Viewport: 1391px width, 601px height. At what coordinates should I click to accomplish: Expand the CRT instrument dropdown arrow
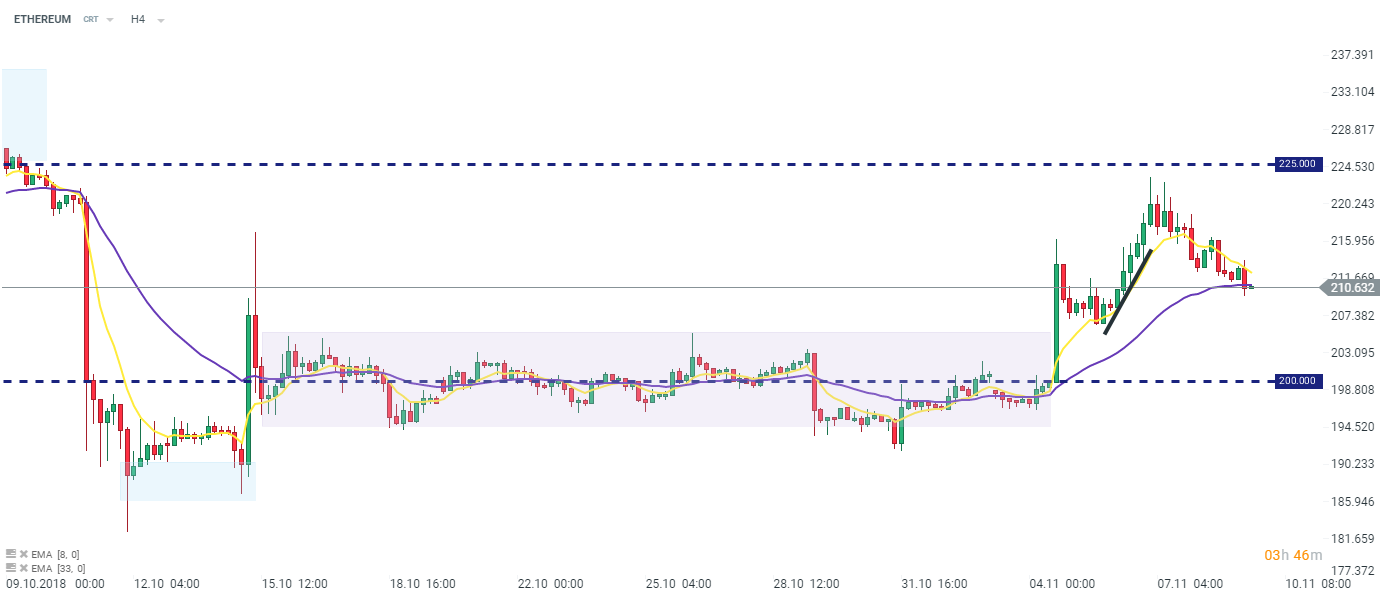tap(110, 20)
